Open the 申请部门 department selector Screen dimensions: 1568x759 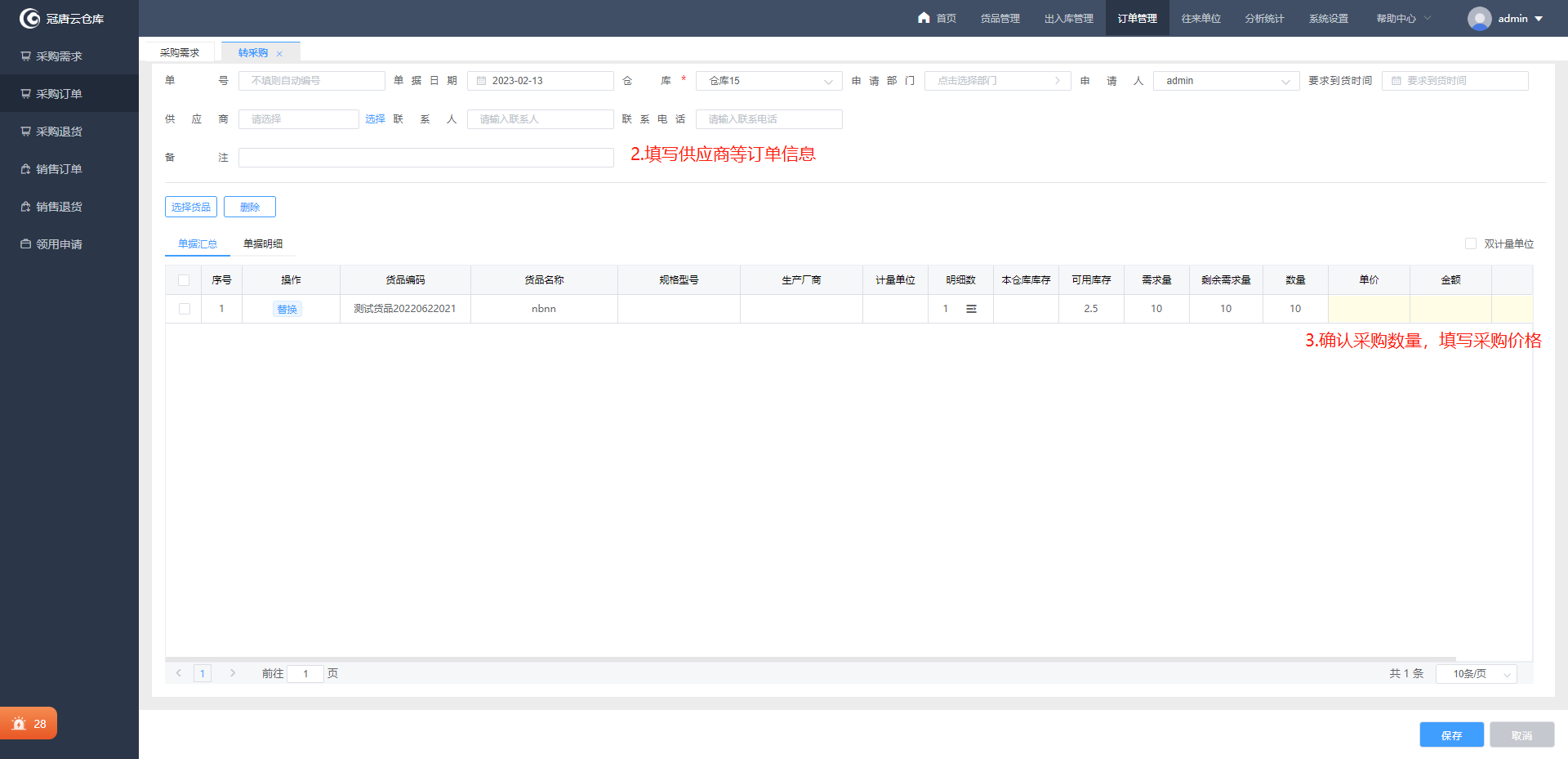click(x=997, y=81)
